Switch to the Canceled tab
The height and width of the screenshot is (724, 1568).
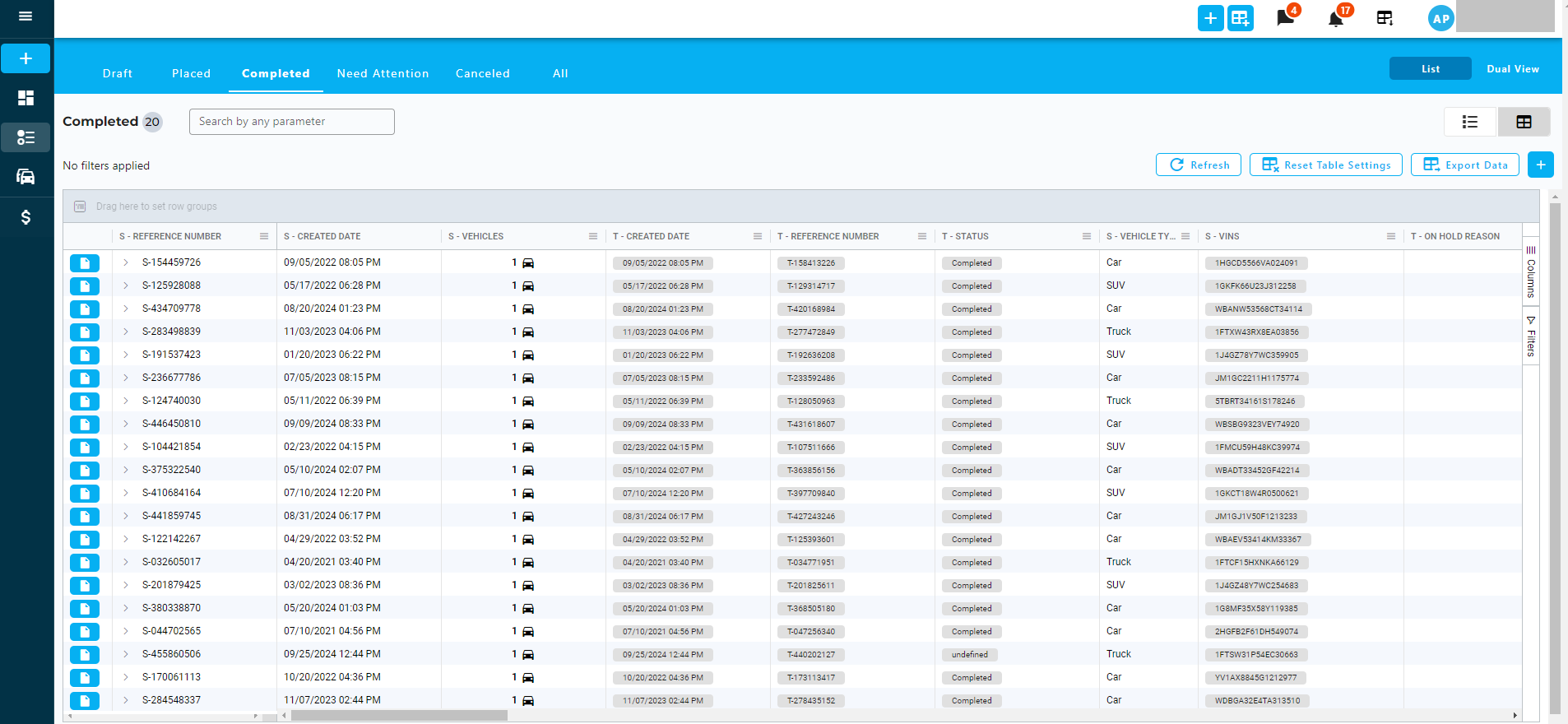(483, 73)
